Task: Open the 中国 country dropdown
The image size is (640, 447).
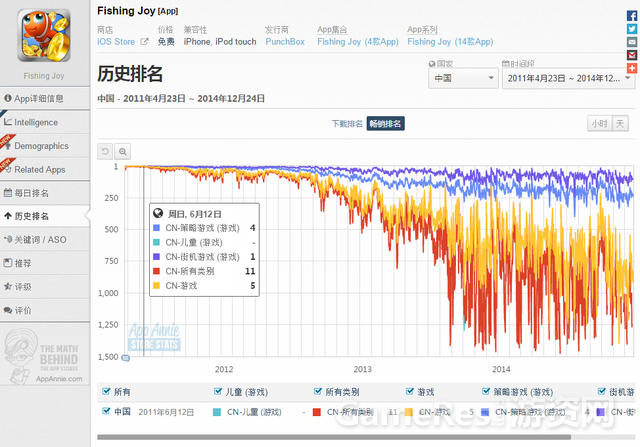Action: point(463,78)
